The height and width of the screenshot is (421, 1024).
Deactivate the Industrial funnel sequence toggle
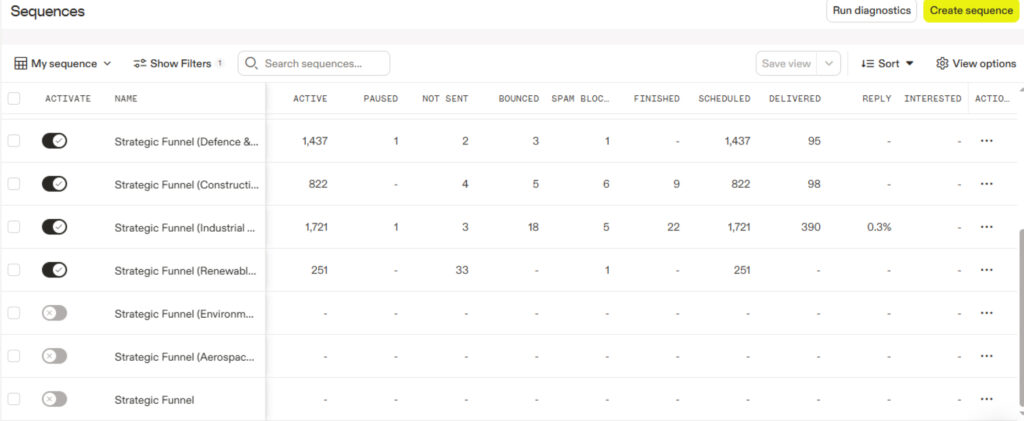(54, 227)
